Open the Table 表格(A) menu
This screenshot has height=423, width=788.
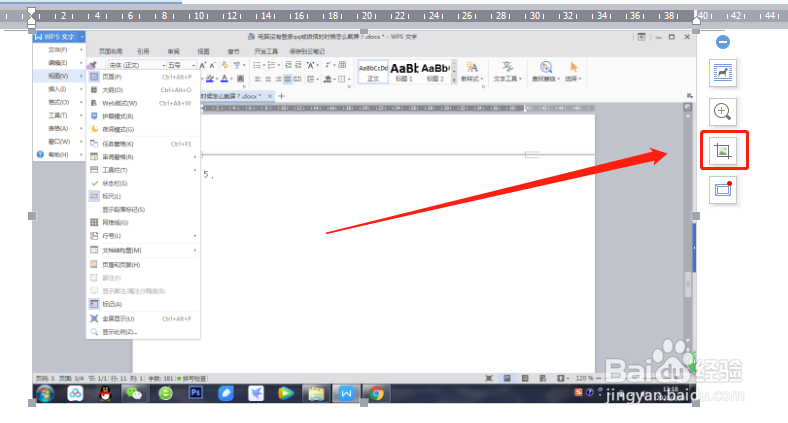59,128
